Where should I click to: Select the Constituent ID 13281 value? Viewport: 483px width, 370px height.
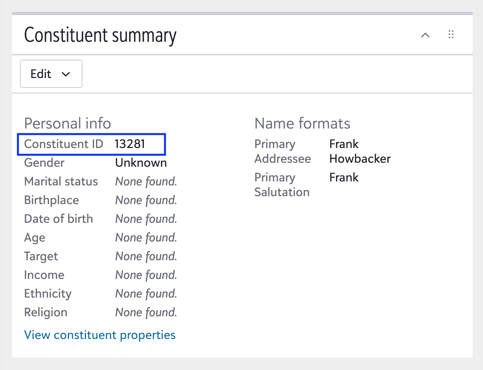(x=130, y=144)
